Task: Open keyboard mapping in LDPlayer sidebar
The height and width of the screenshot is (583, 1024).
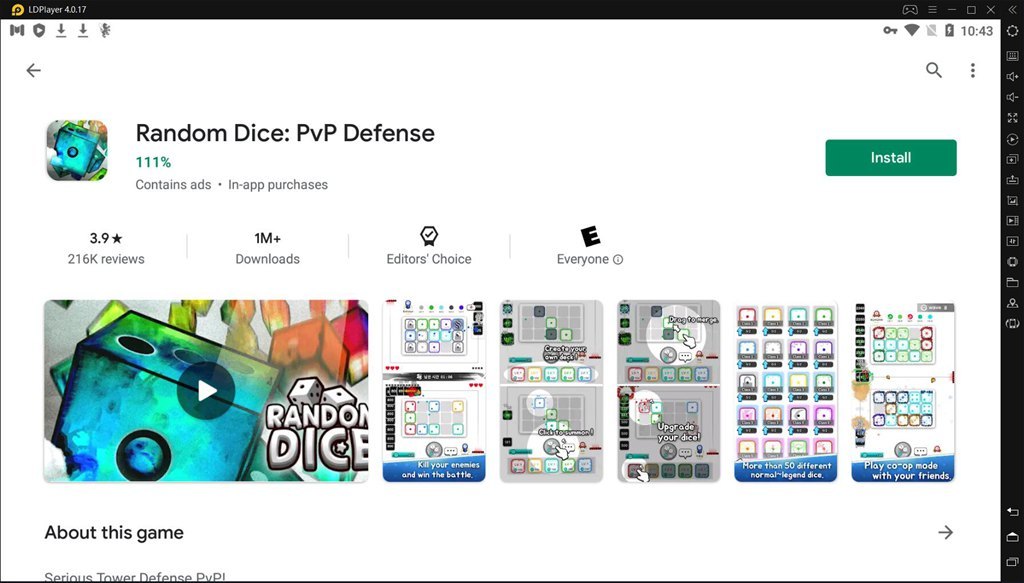Action: click(x=1012, y=56)
